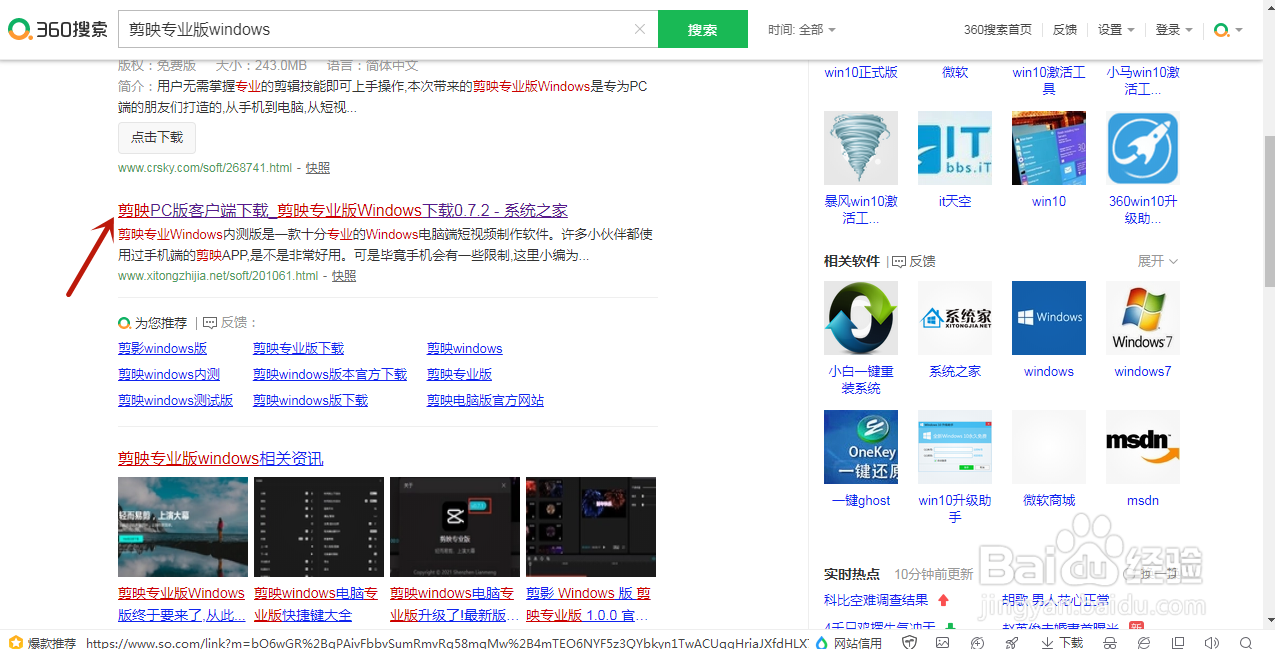
Task: Open 快照 for the crsky.com result
Action: coord(317,168)
